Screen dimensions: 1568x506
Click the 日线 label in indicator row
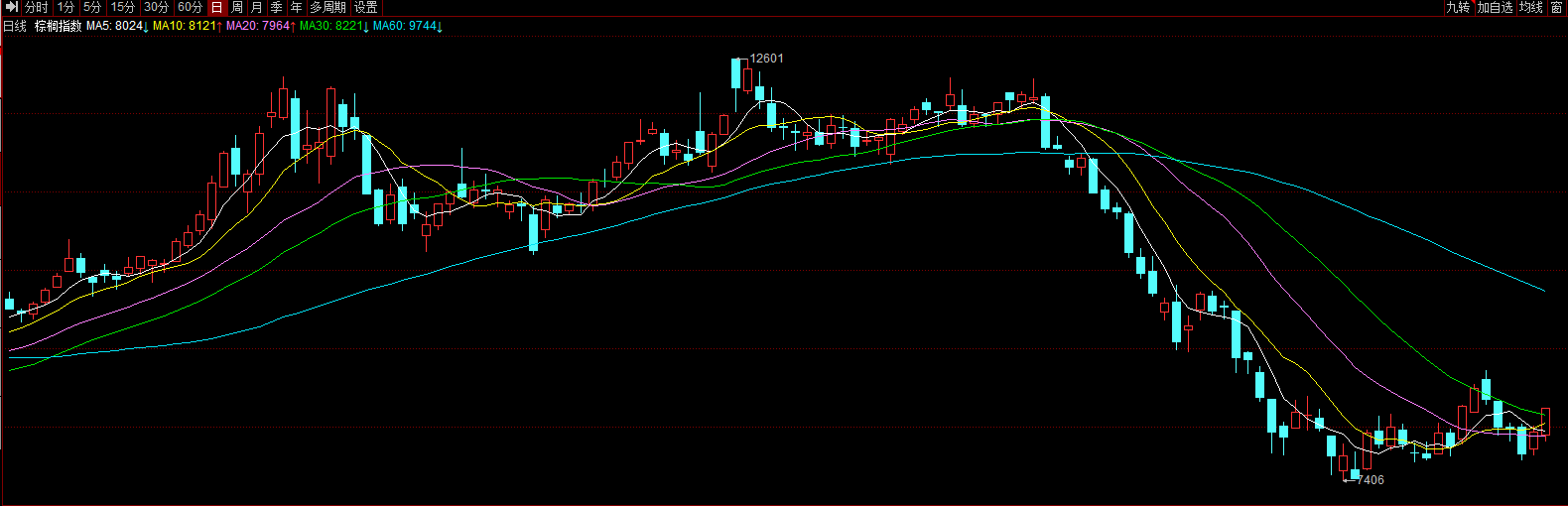[15, 26]
